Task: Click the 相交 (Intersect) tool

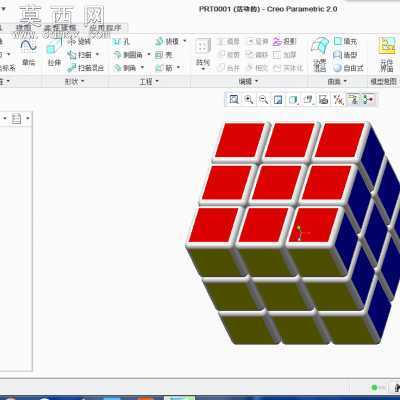Action: pos(257,68)
